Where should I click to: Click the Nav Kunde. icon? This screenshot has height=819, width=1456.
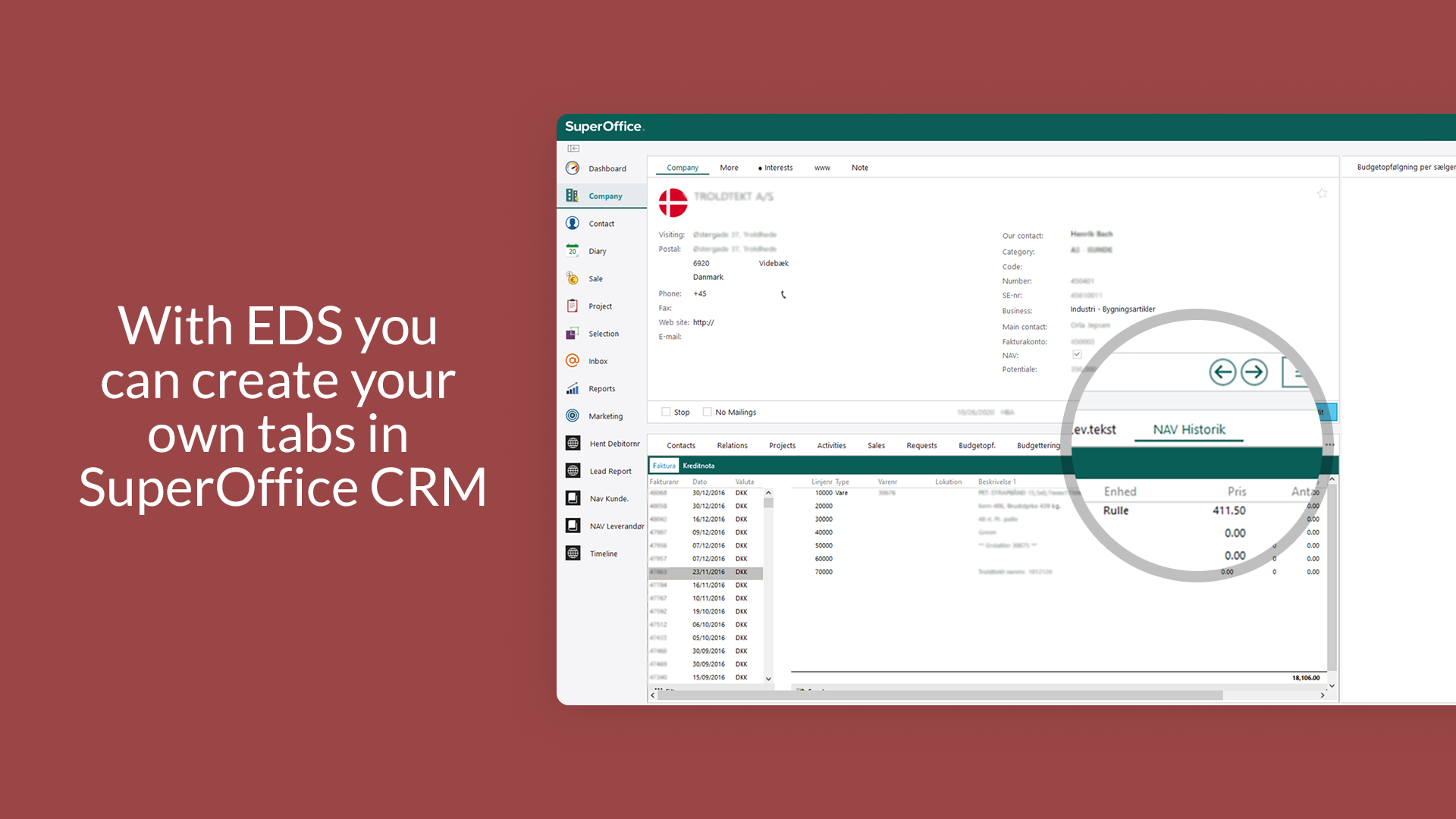click(x=573, y=498)
